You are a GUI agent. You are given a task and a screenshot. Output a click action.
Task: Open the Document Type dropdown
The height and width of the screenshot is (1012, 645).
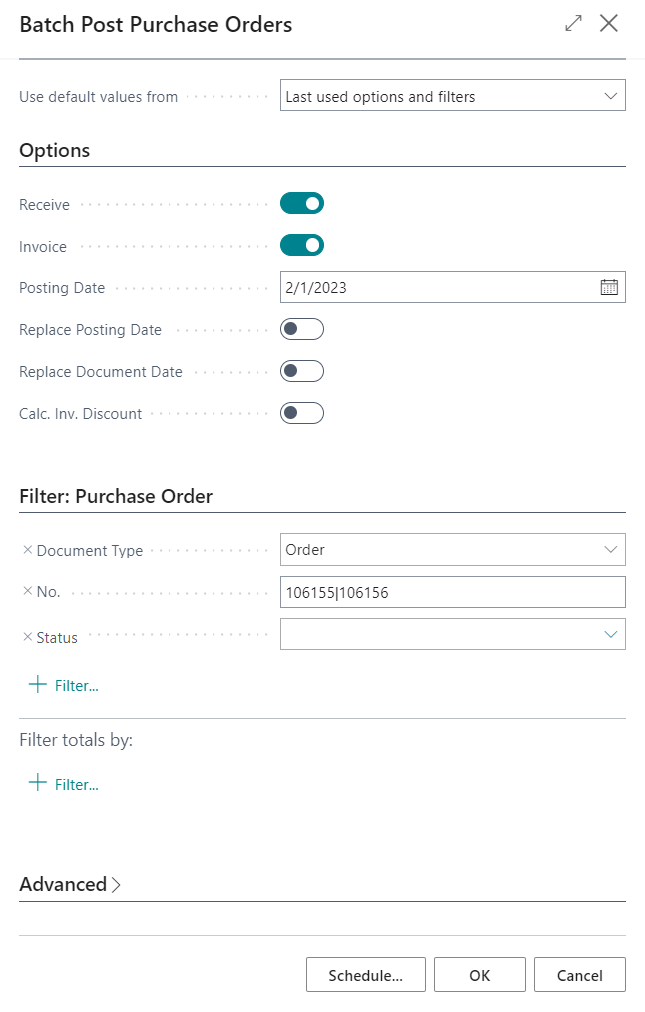tap(453, 549)
